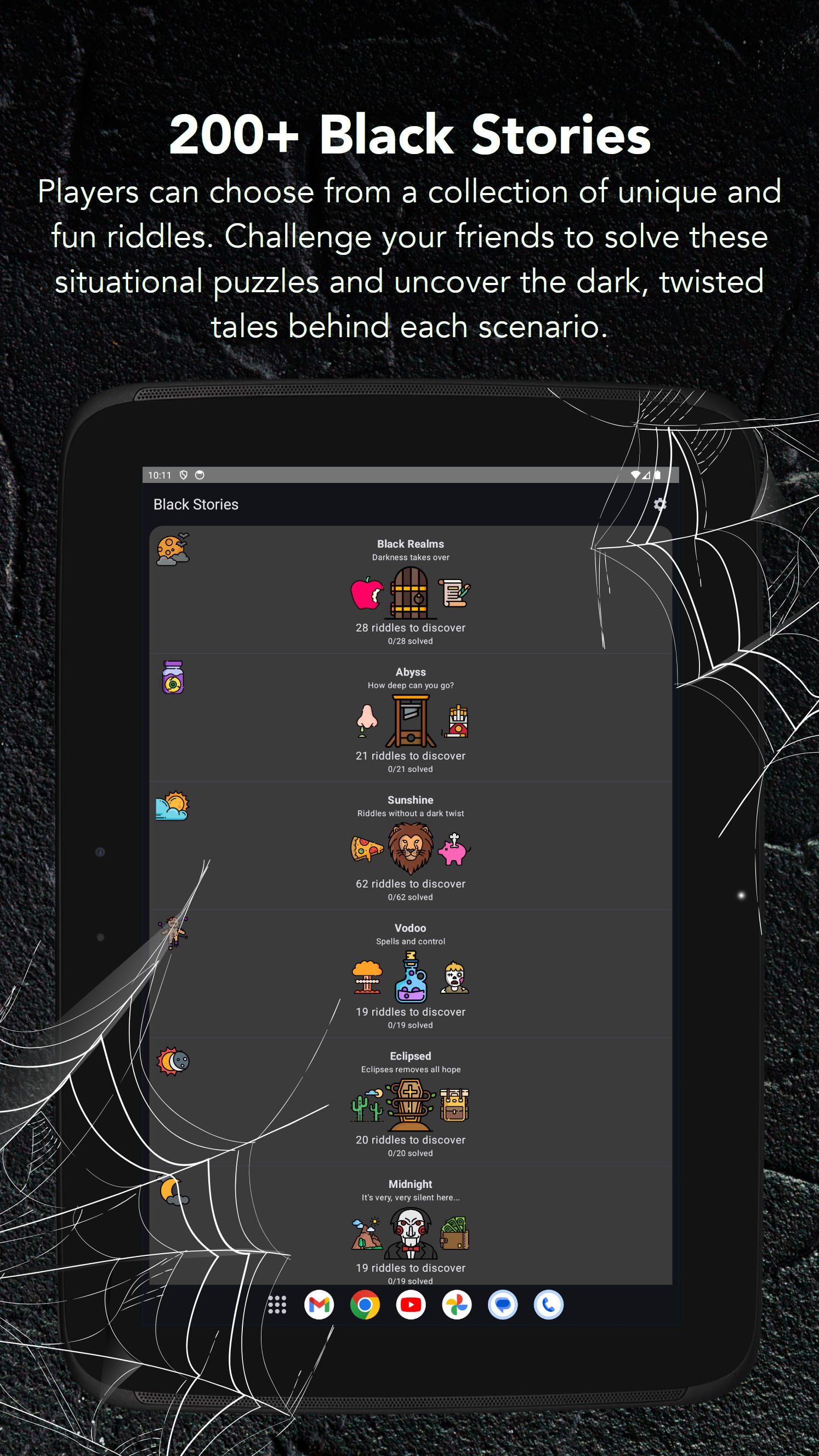Tap the puppet mask riddle icon
The image size is (819, 1456).
411,1233
